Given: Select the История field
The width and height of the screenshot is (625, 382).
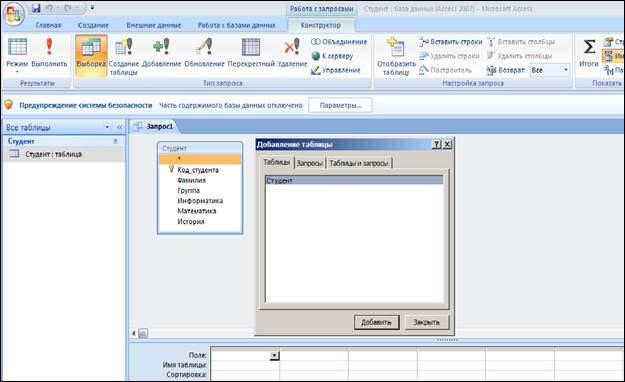Looking at the screenshot, I should 191,221.
